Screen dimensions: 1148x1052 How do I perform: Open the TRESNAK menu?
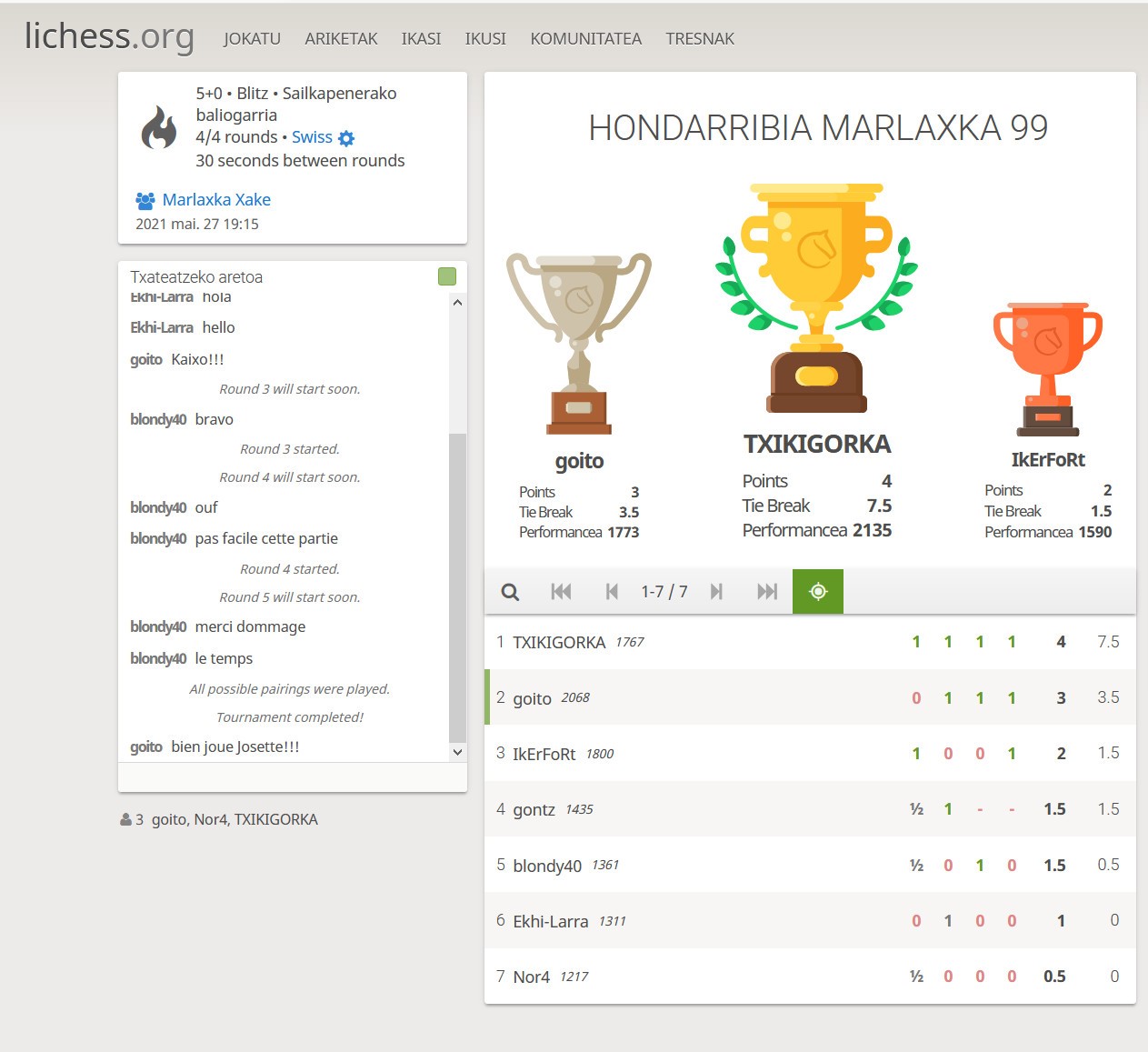click(x=699, y=39)
